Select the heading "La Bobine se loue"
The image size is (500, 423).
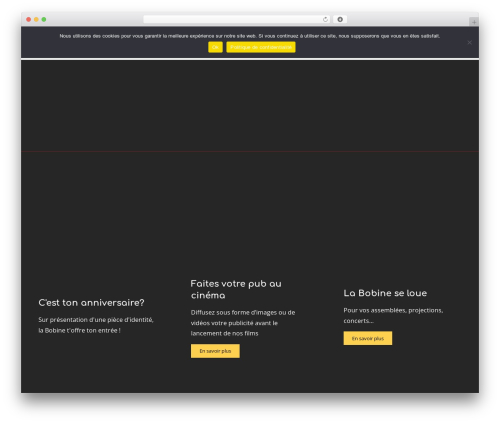(x=385, y=293)
